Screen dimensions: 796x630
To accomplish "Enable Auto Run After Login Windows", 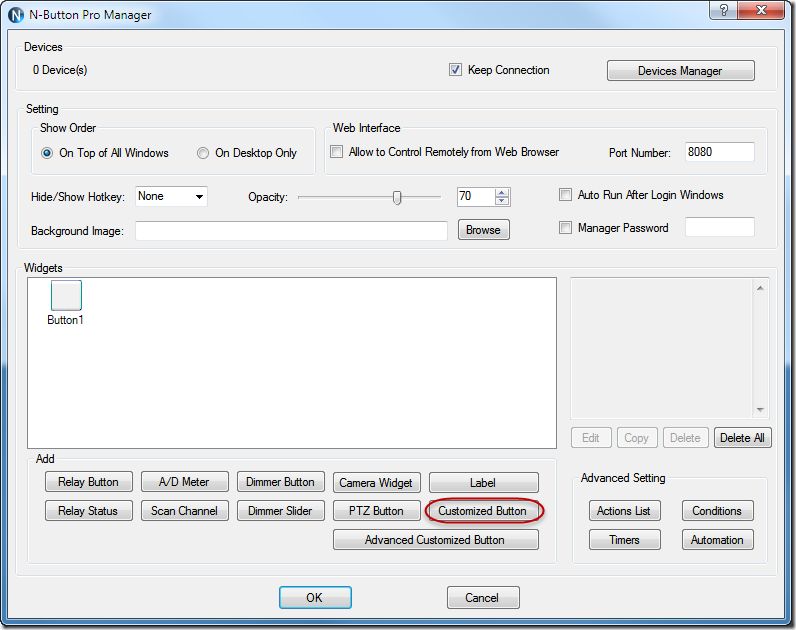I will (x=565, y=195).
